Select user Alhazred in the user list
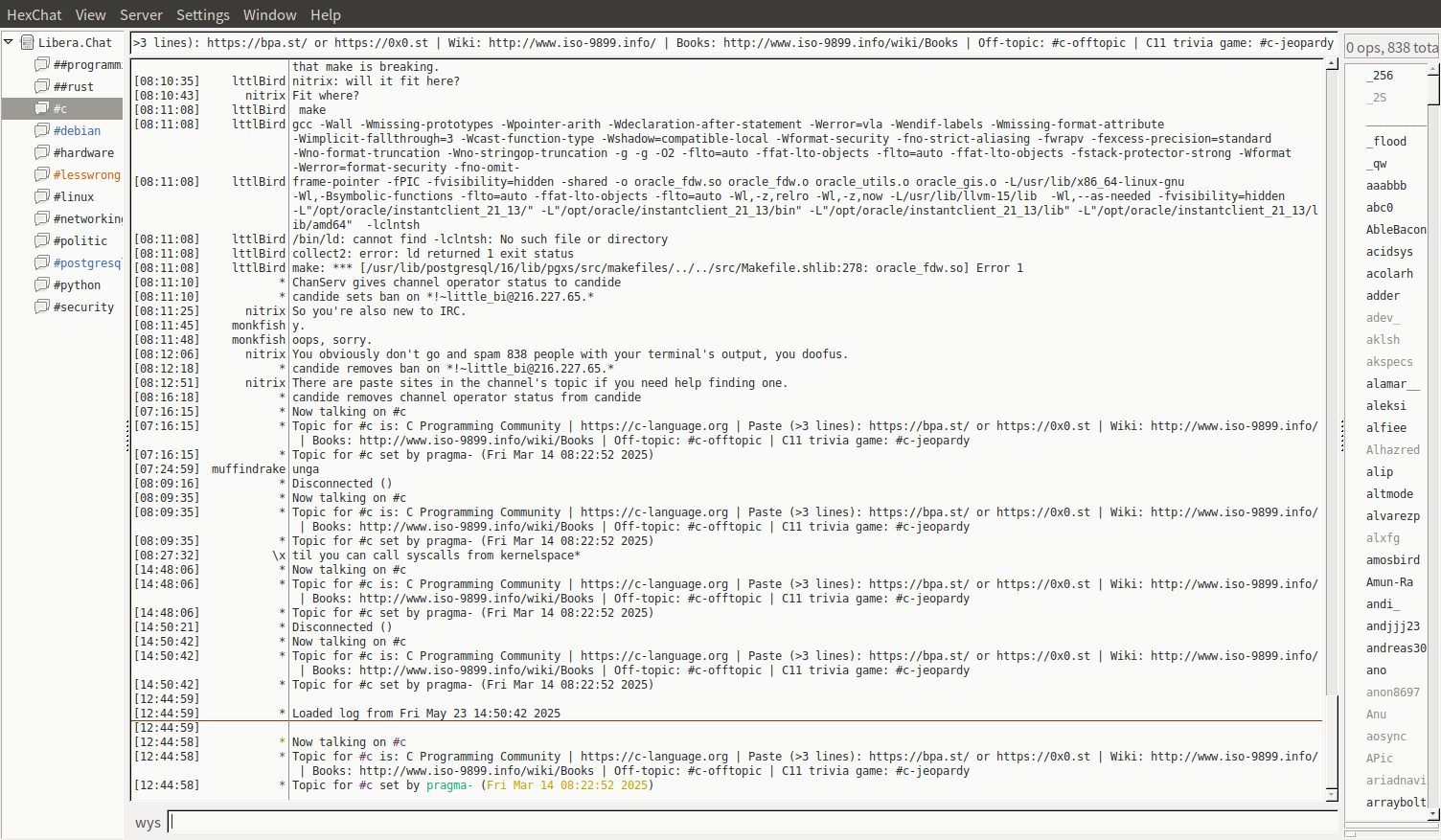Image resolution: width=1441 pixels, height=840 pixels. [x=1393, y=449]
